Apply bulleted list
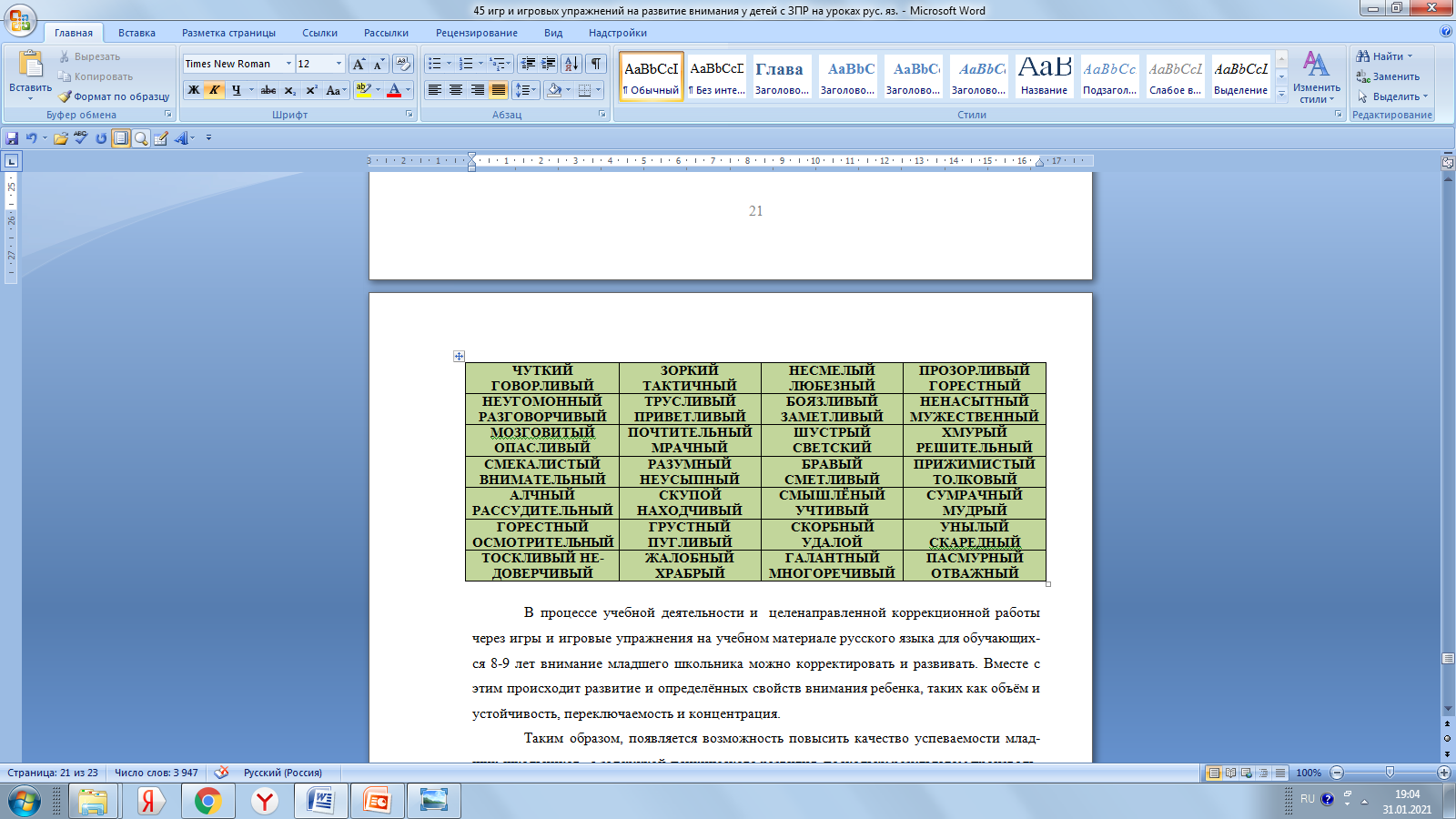The height and width of the screenshot is (819, 1456). click(434, 64)
